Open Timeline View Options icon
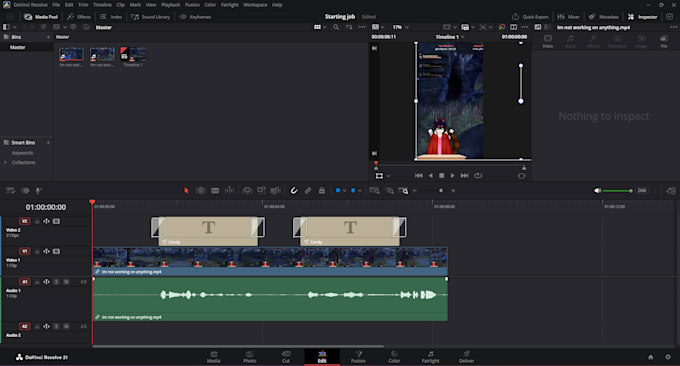This screenshot has width=680, height=366. [x=10, y=190]
